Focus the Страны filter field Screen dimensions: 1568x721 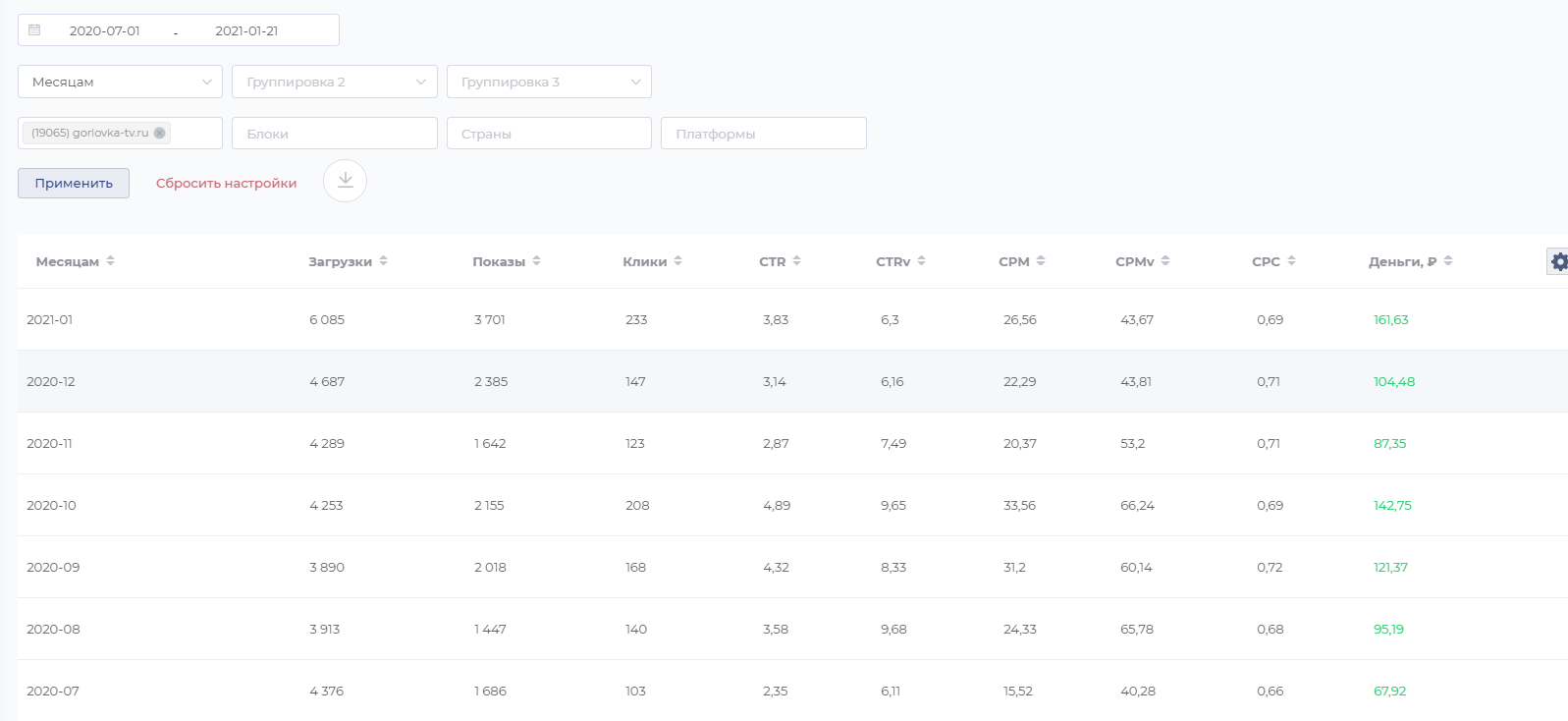[549, 134]
